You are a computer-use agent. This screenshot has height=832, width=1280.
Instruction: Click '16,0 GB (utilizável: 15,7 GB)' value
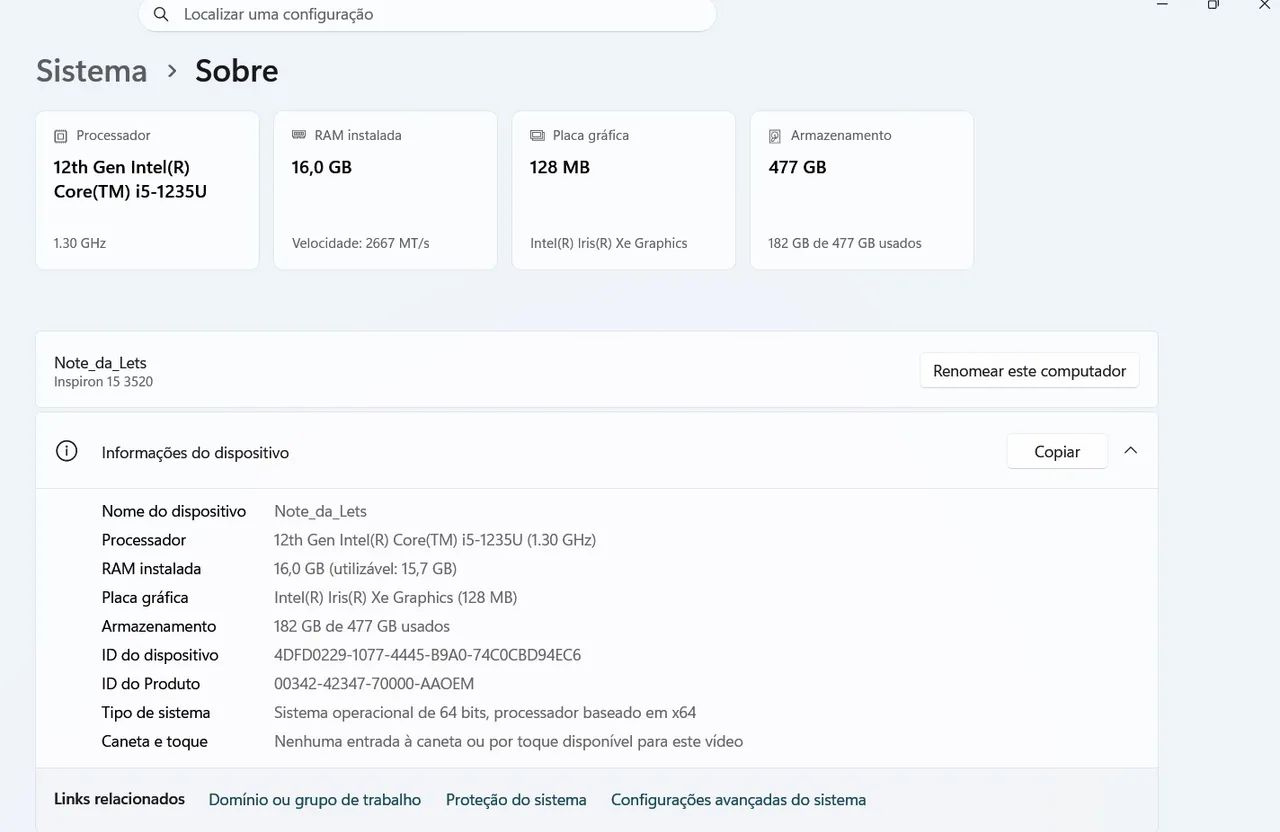coord(365,569)
